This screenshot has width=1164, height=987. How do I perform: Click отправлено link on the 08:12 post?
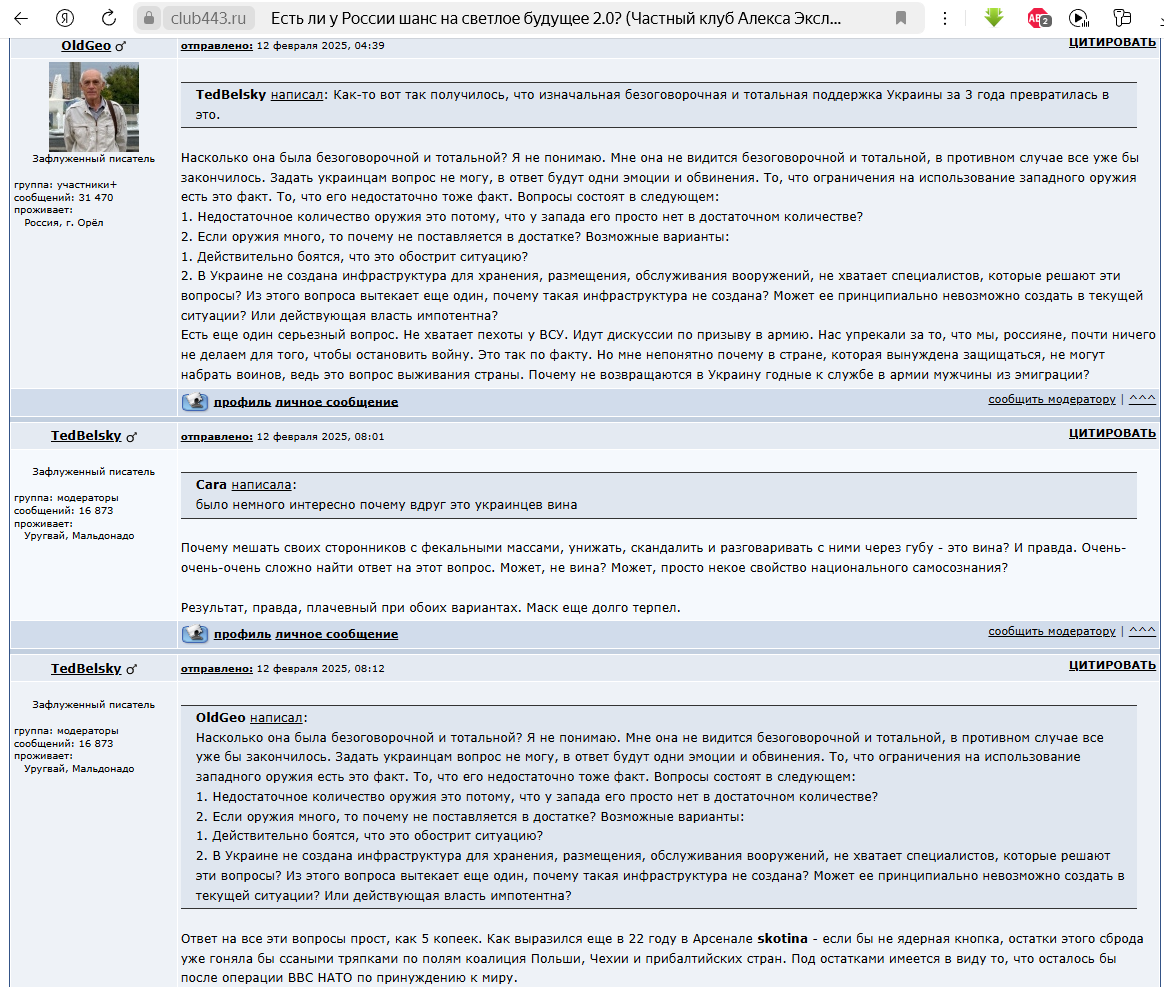pyautogui.click(x=217, y=669)
